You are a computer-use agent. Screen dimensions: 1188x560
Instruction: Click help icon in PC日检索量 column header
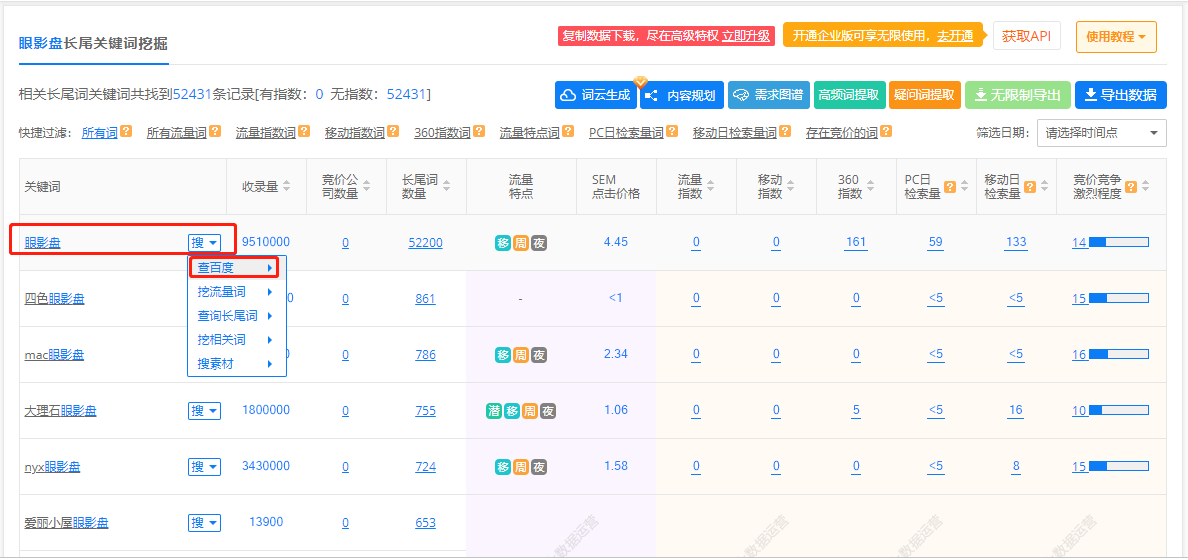949,186
